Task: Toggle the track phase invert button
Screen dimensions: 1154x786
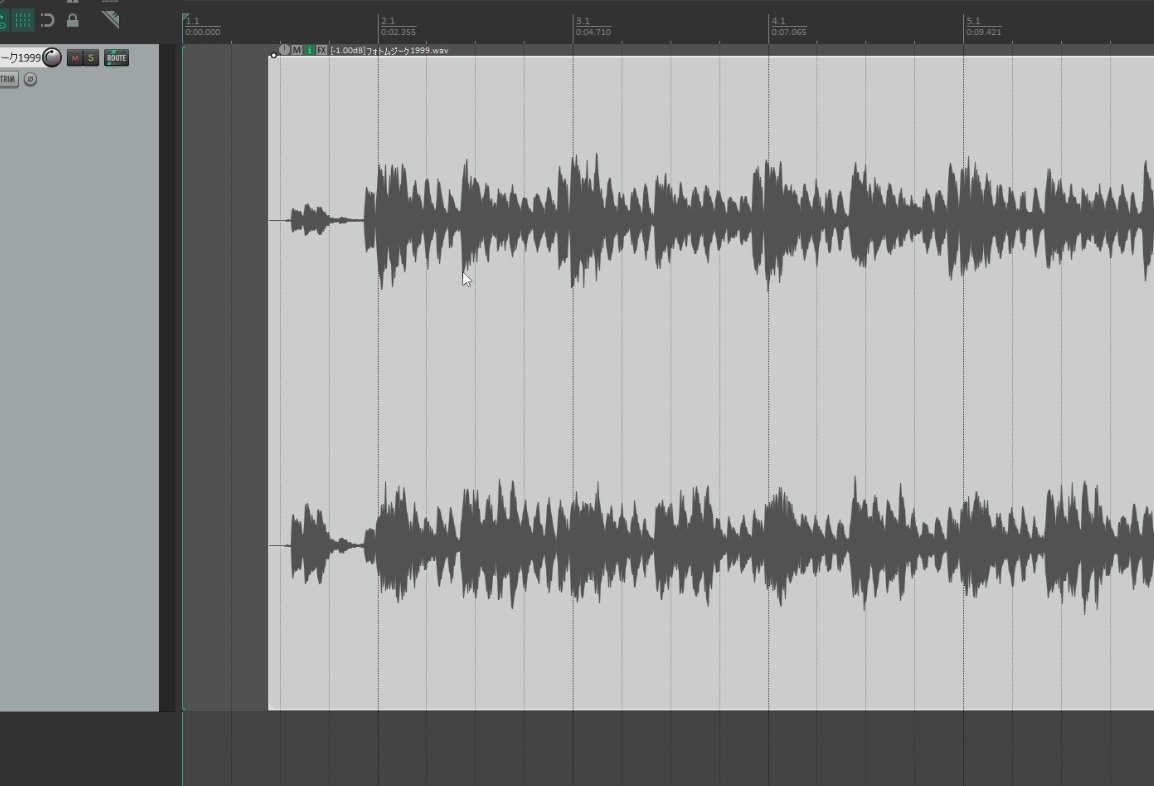Action: tap(30, 79)
